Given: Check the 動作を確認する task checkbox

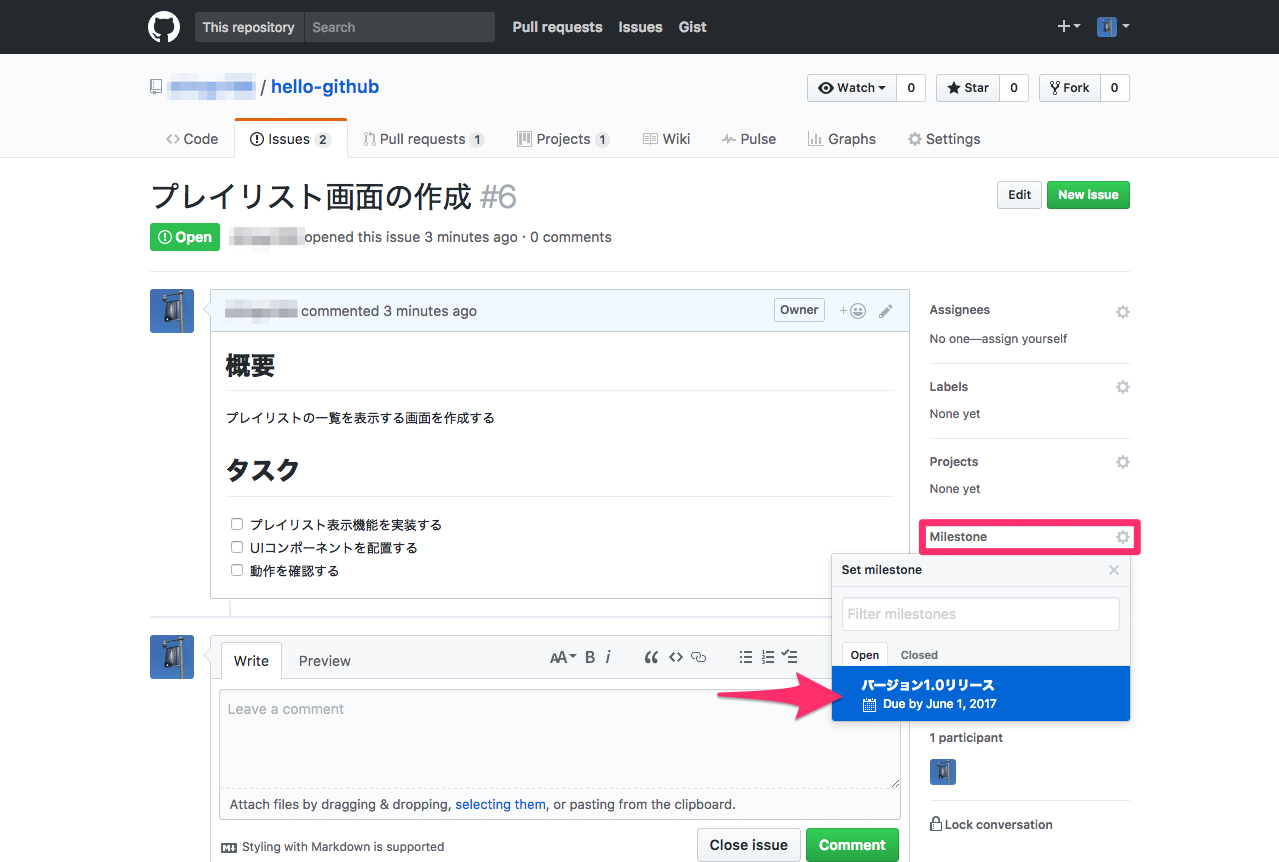Looking at the screenshot, I should click(x=237, y=570).
